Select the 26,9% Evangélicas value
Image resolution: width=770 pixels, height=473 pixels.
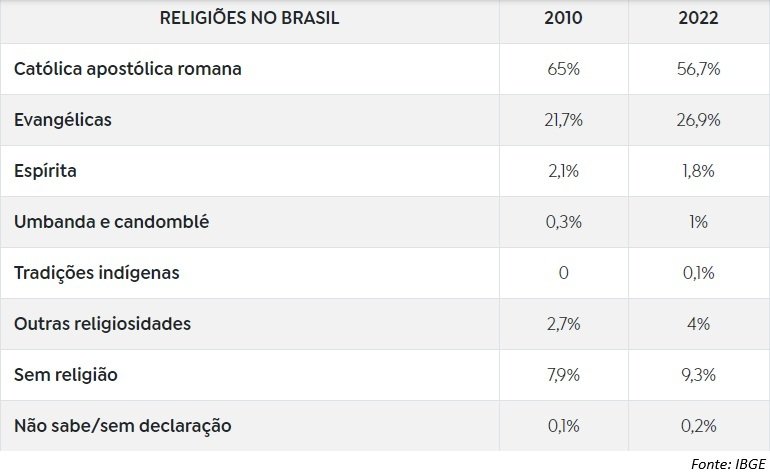point(698,120)
